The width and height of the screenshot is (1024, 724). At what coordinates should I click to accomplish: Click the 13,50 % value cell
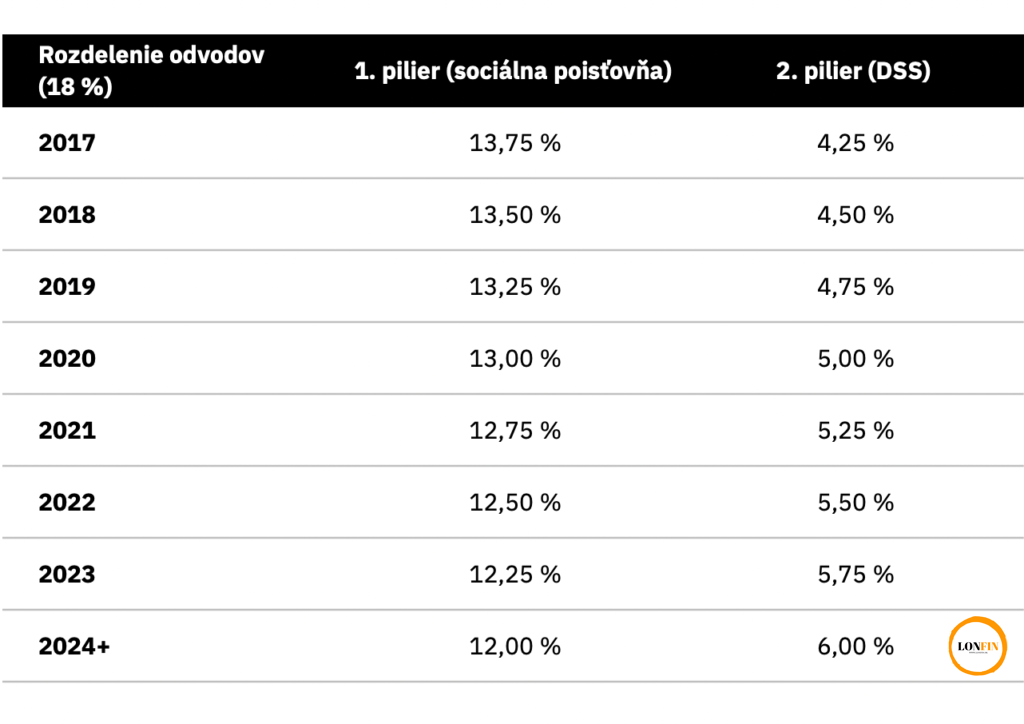pos(515,215)
